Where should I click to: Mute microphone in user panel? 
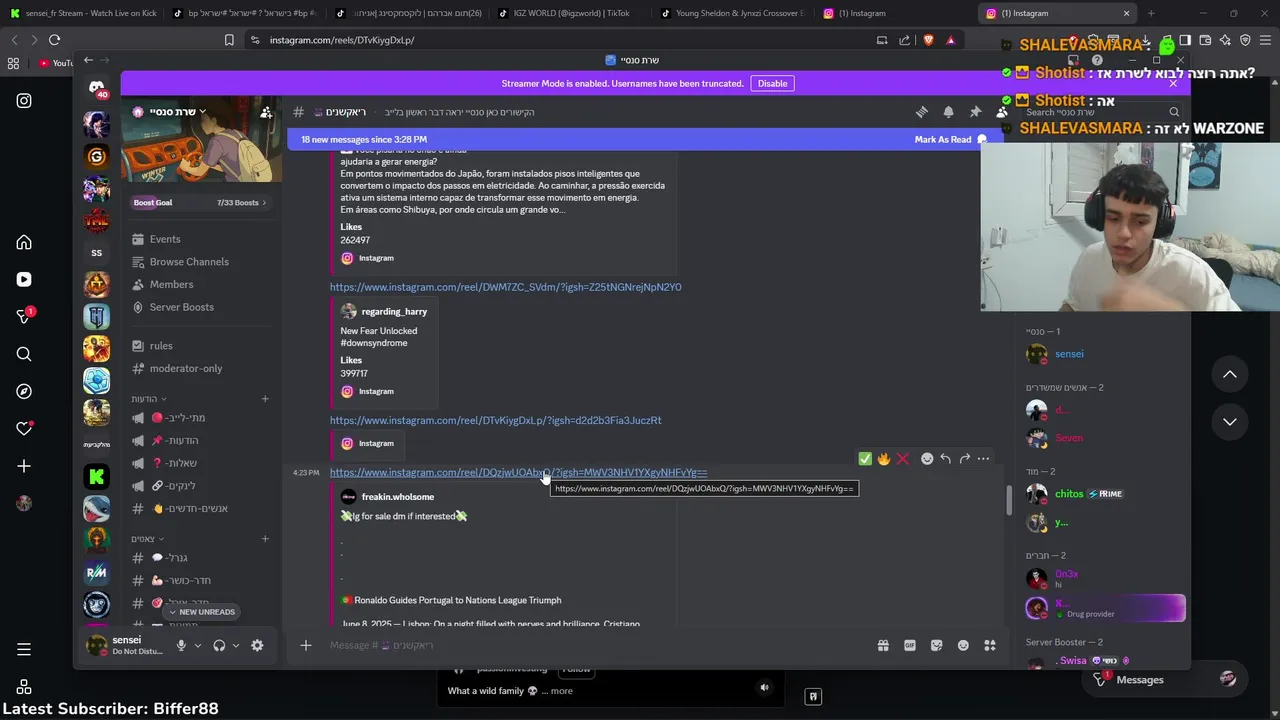pyautogui.click(x=181, y=646)
